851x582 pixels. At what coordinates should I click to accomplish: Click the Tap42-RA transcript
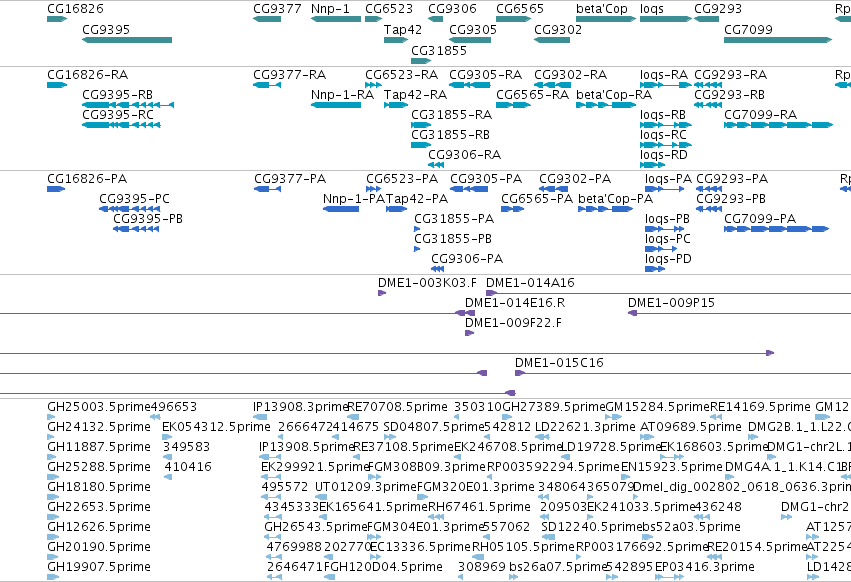tap(396, 105)
